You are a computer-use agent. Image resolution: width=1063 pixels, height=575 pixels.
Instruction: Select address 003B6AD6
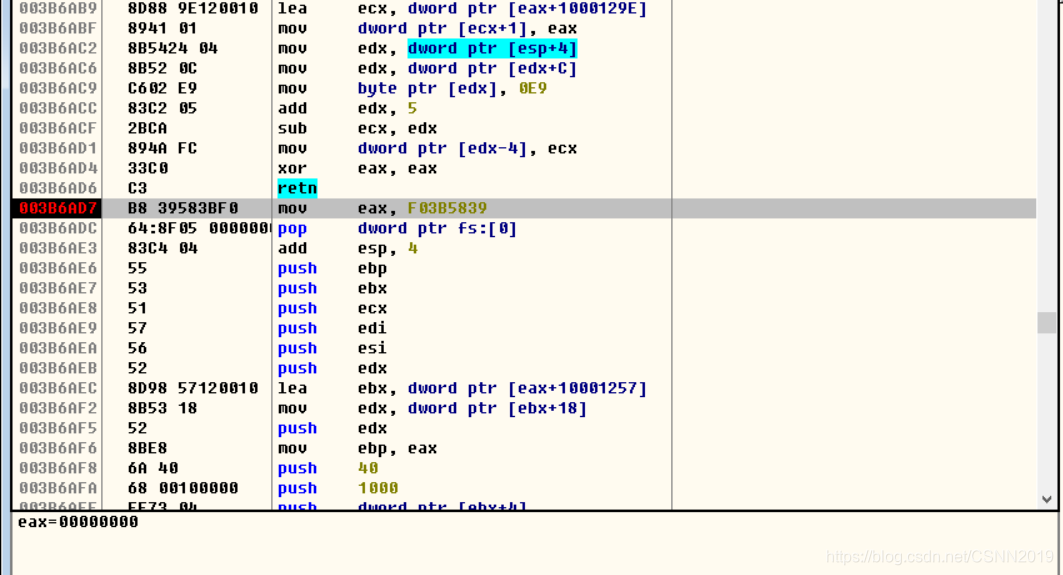point(58,188)
